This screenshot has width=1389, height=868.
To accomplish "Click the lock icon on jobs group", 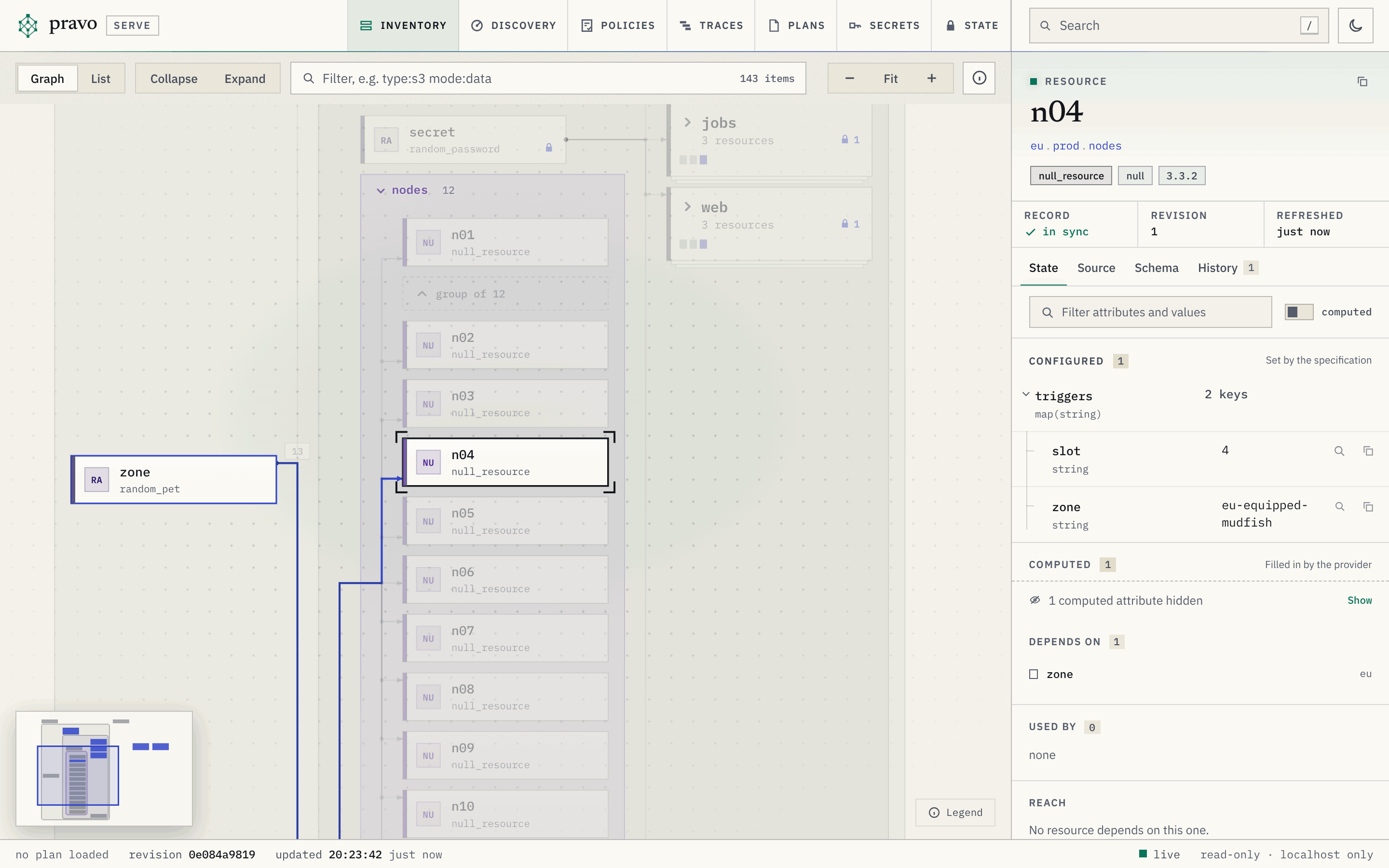I will tap(844, 139).
